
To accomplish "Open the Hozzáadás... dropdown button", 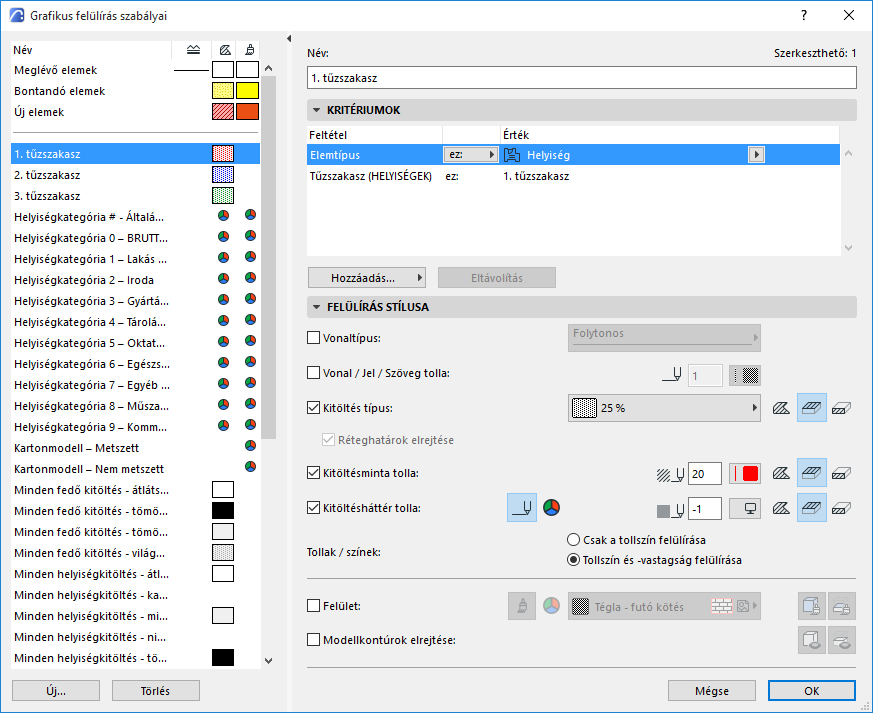I will 367,278.
